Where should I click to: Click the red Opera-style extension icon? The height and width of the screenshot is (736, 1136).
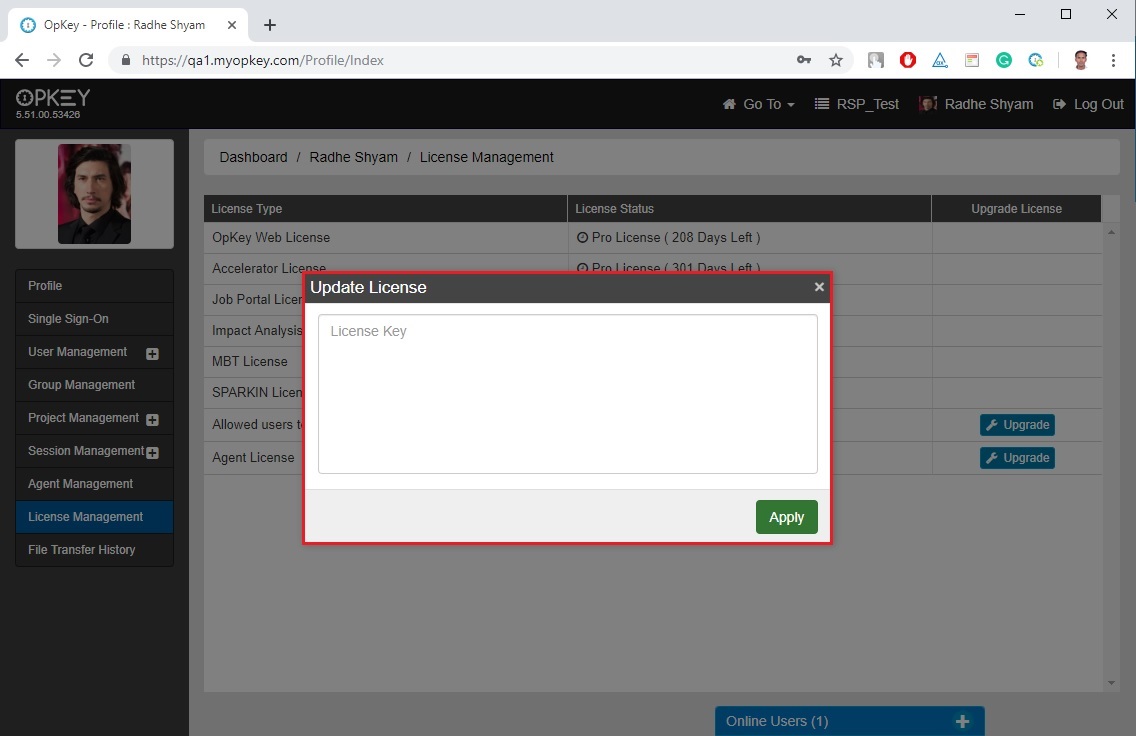click(908, 60)
